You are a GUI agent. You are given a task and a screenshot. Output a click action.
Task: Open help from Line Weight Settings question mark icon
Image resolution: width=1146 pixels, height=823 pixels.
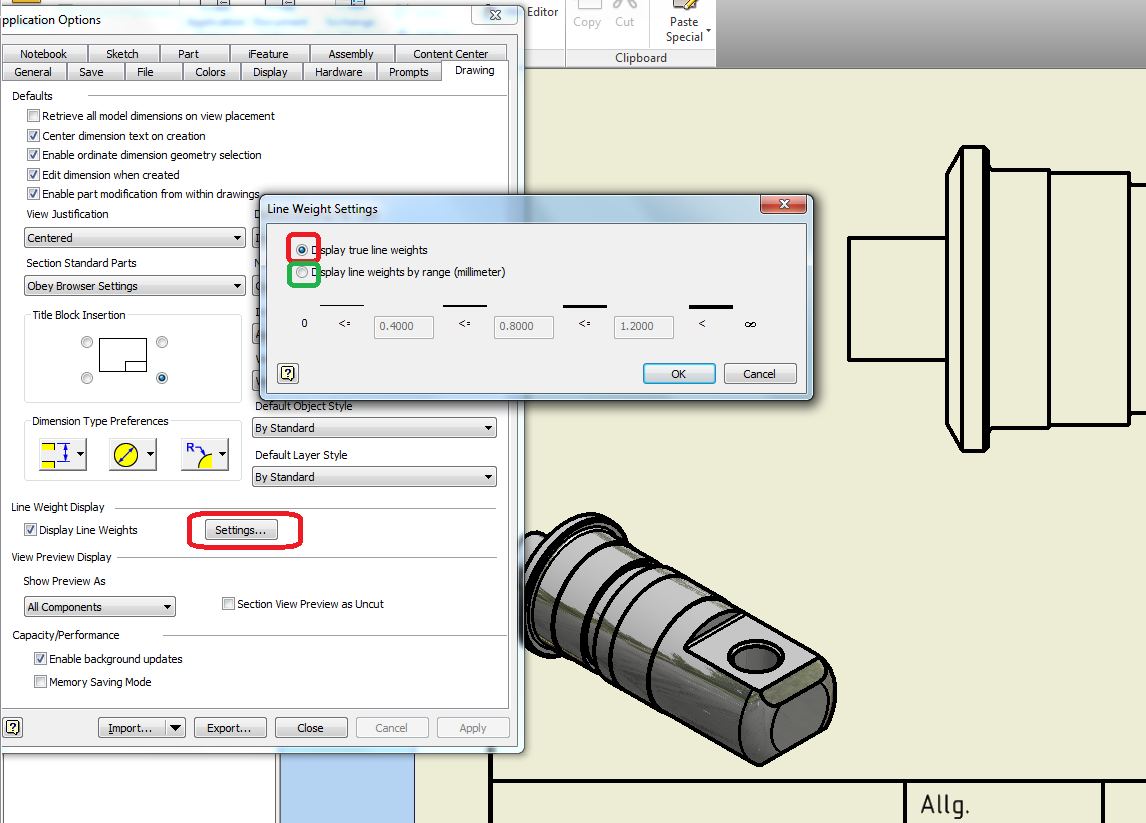point(287,374)
